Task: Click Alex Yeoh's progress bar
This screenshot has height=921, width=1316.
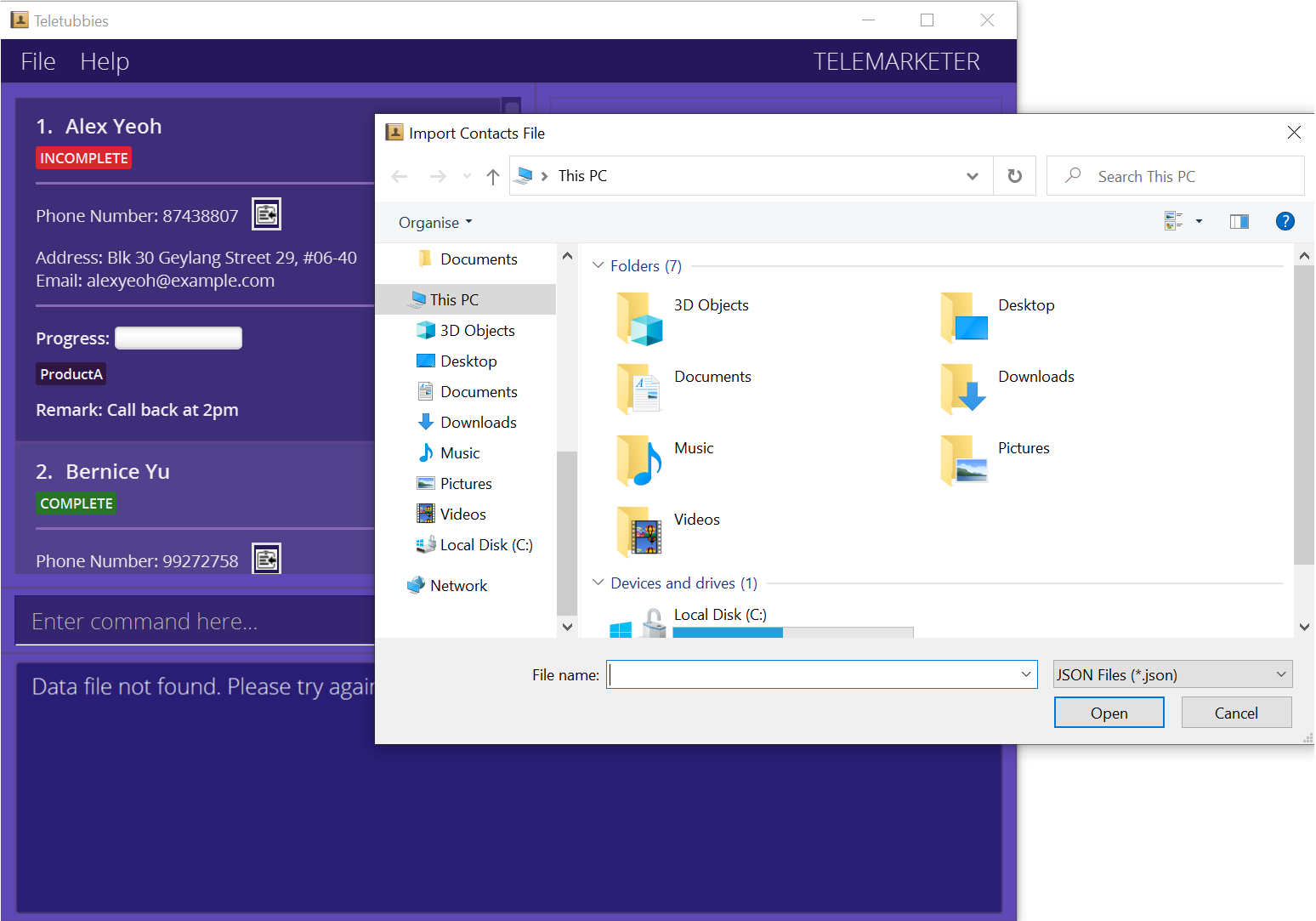Action: click(x=179, y=338)
